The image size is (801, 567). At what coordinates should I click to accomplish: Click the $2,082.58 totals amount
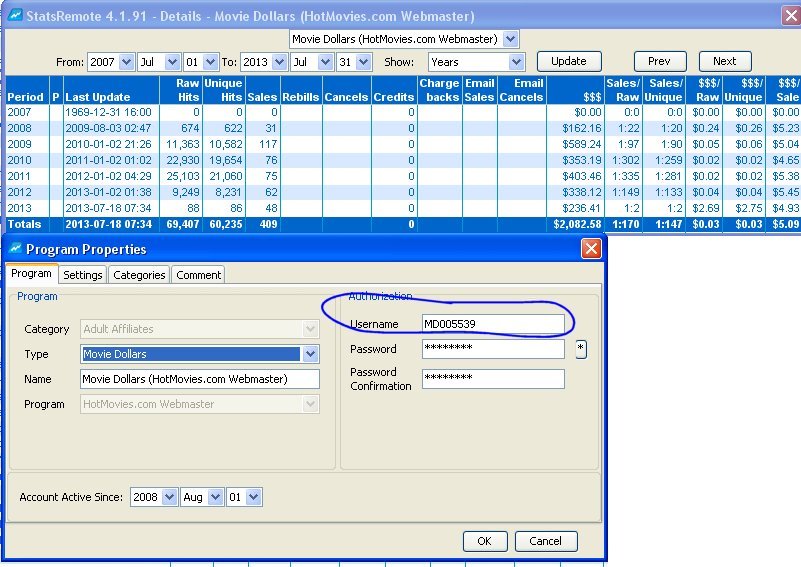[x=577, y=224]
